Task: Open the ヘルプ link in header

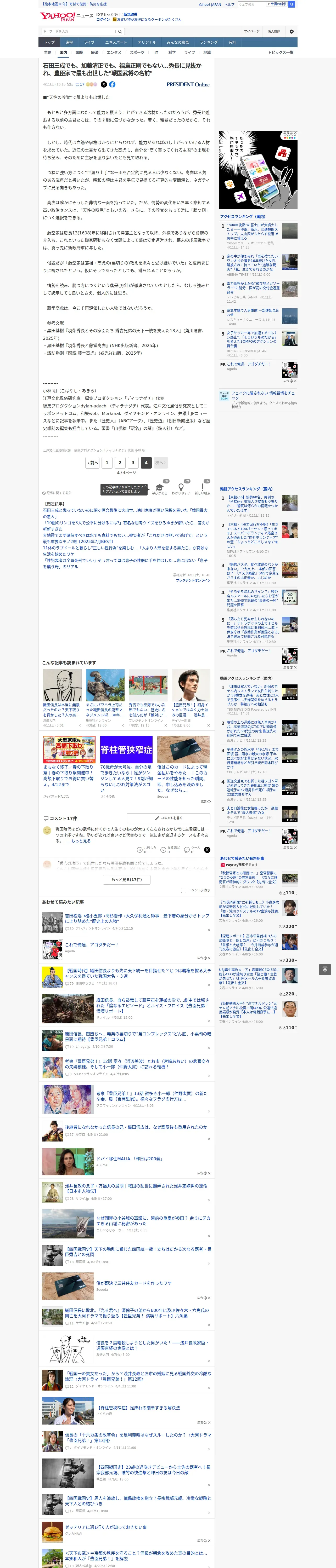Action: coord(229,4)
